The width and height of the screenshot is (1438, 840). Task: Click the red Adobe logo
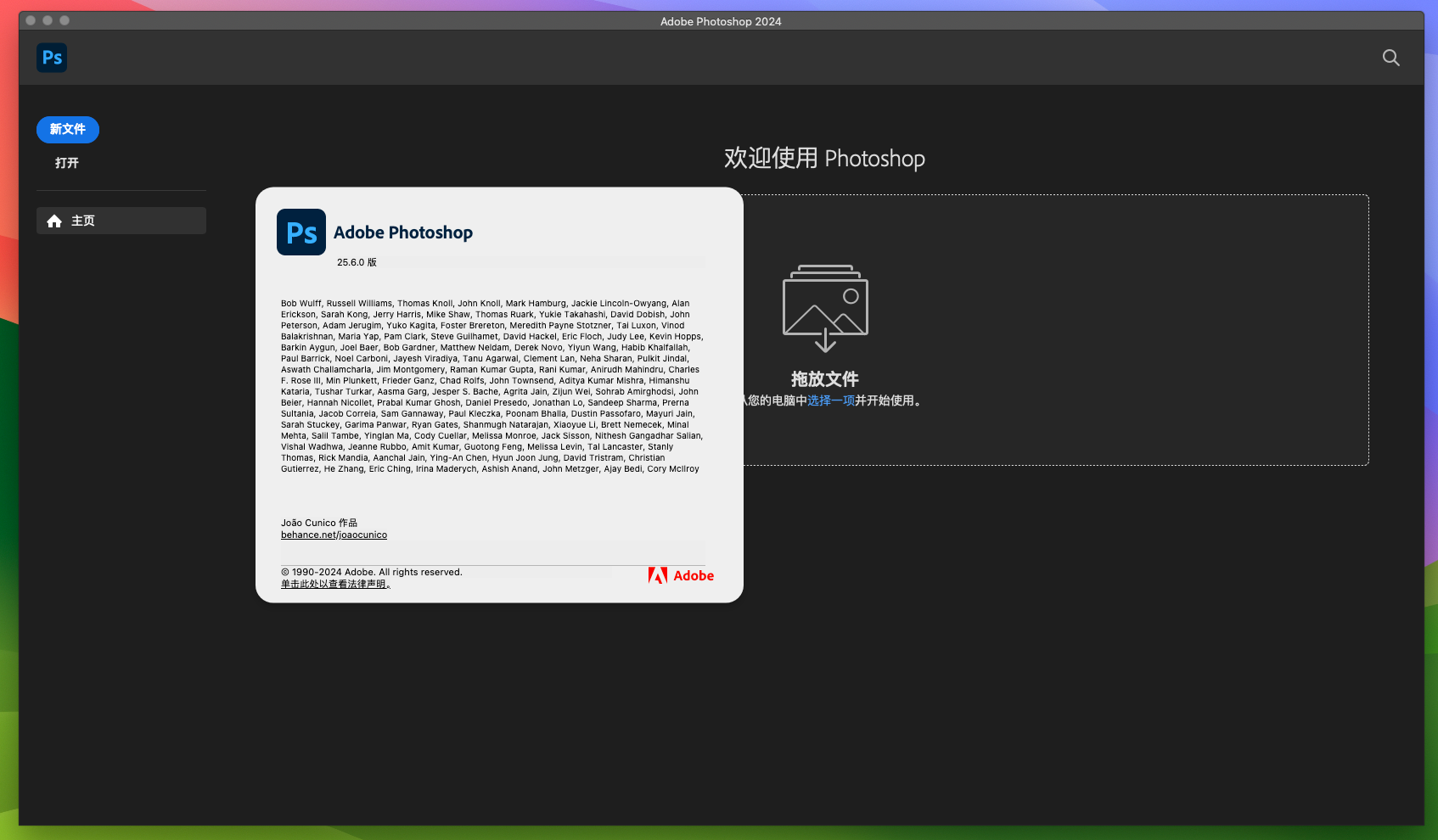tap(681, 576)
